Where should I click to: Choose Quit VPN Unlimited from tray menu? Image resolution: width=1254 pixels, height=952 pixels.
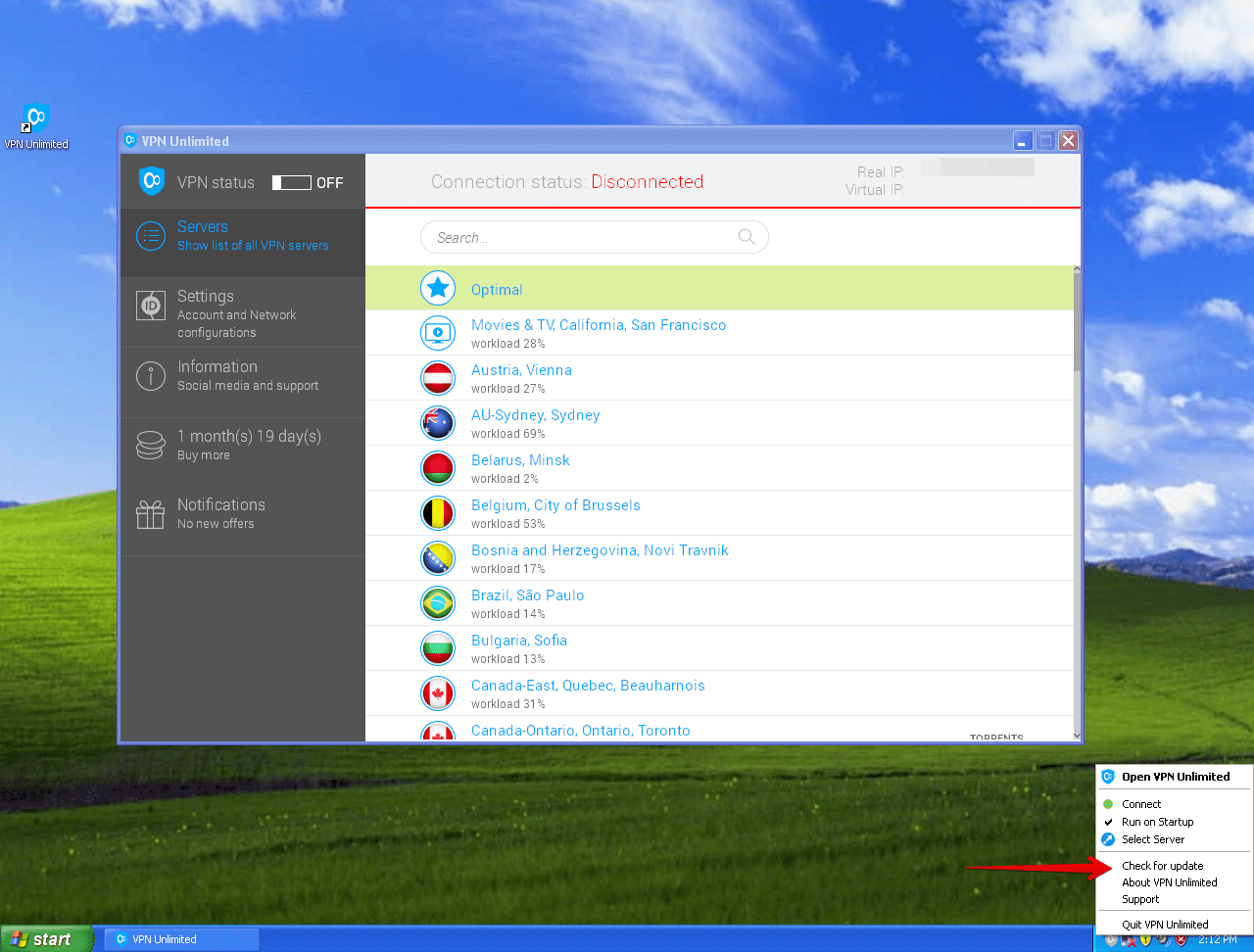click(x=1165, y=924)
